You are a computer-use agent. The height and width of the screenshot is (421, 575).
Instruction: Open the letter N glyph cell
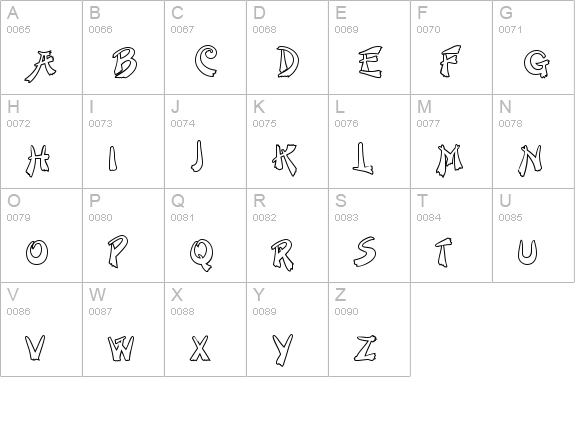click(x=534, y=142)
